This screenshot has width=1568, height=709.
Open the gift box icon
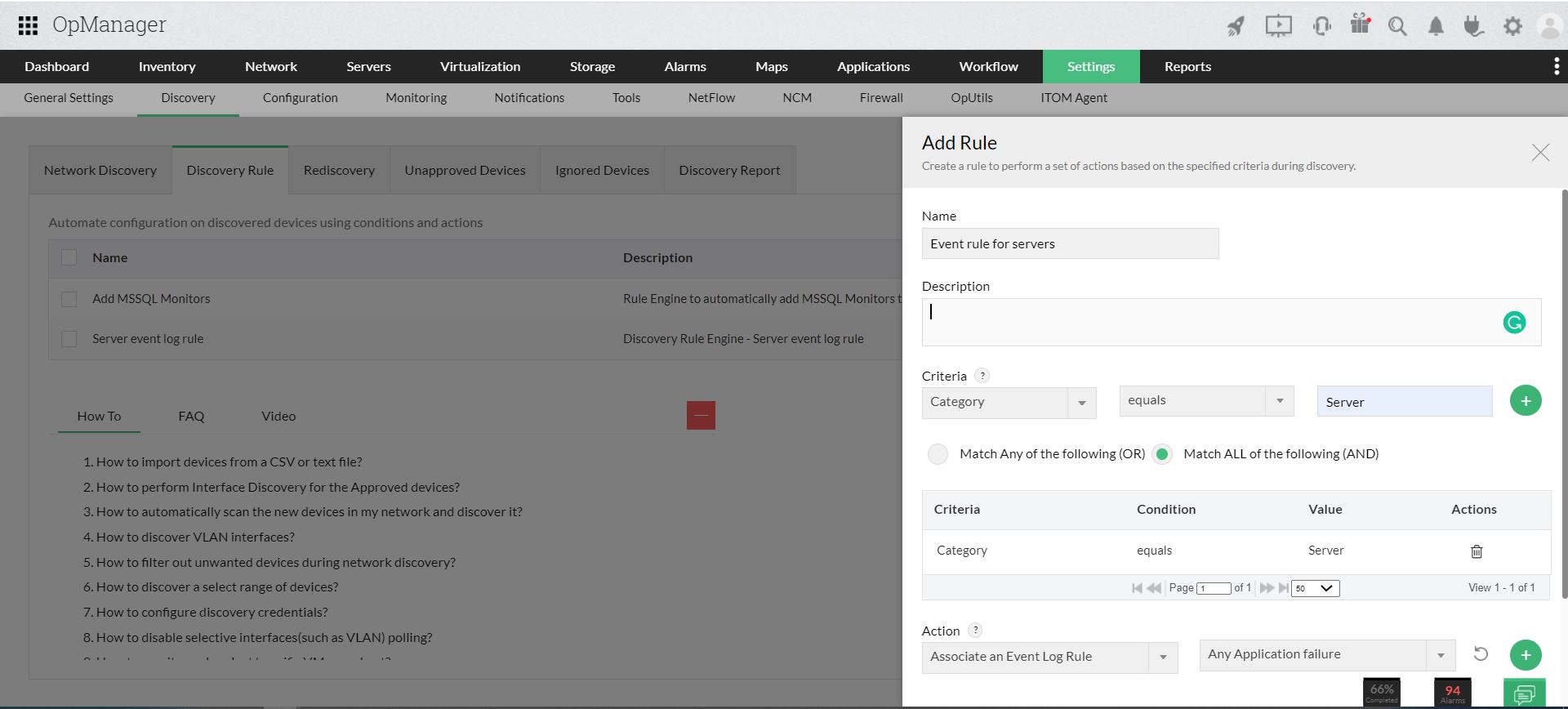click(x=1360, y=25)
